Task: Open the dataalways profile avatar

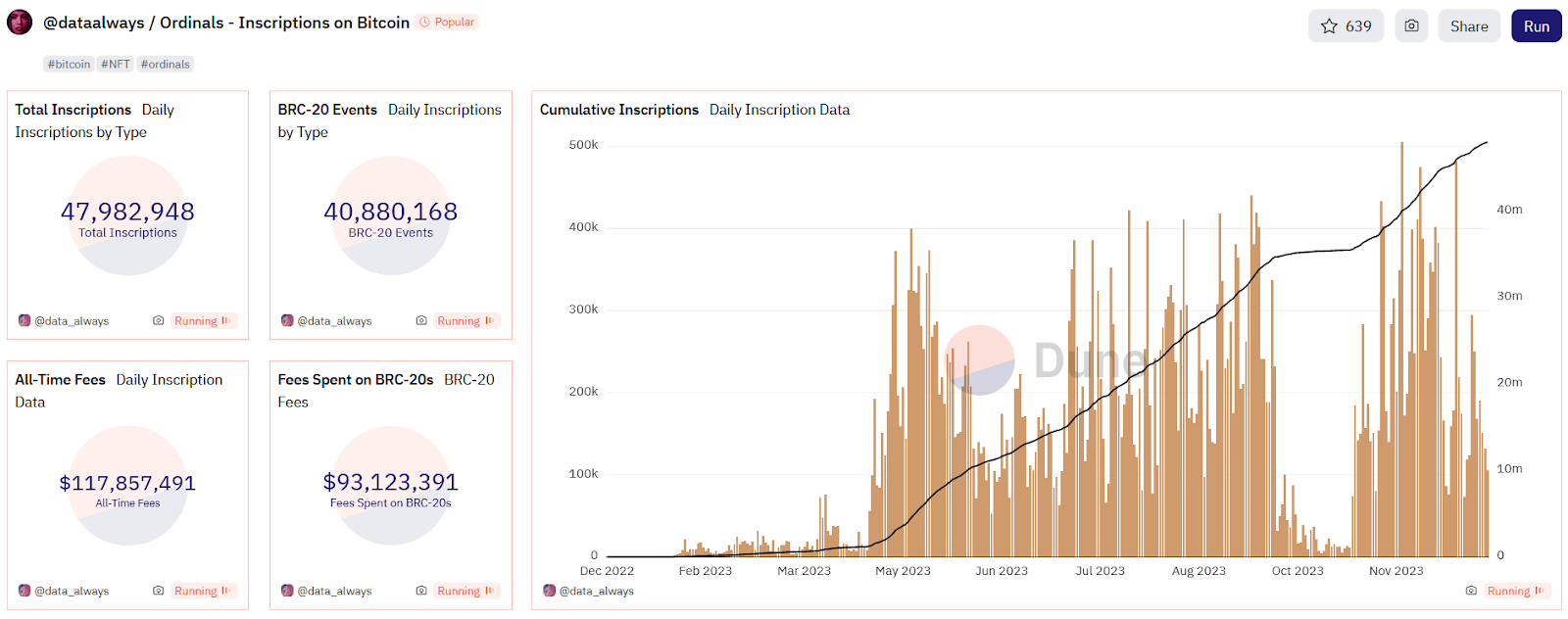Action: click(20, 23)
